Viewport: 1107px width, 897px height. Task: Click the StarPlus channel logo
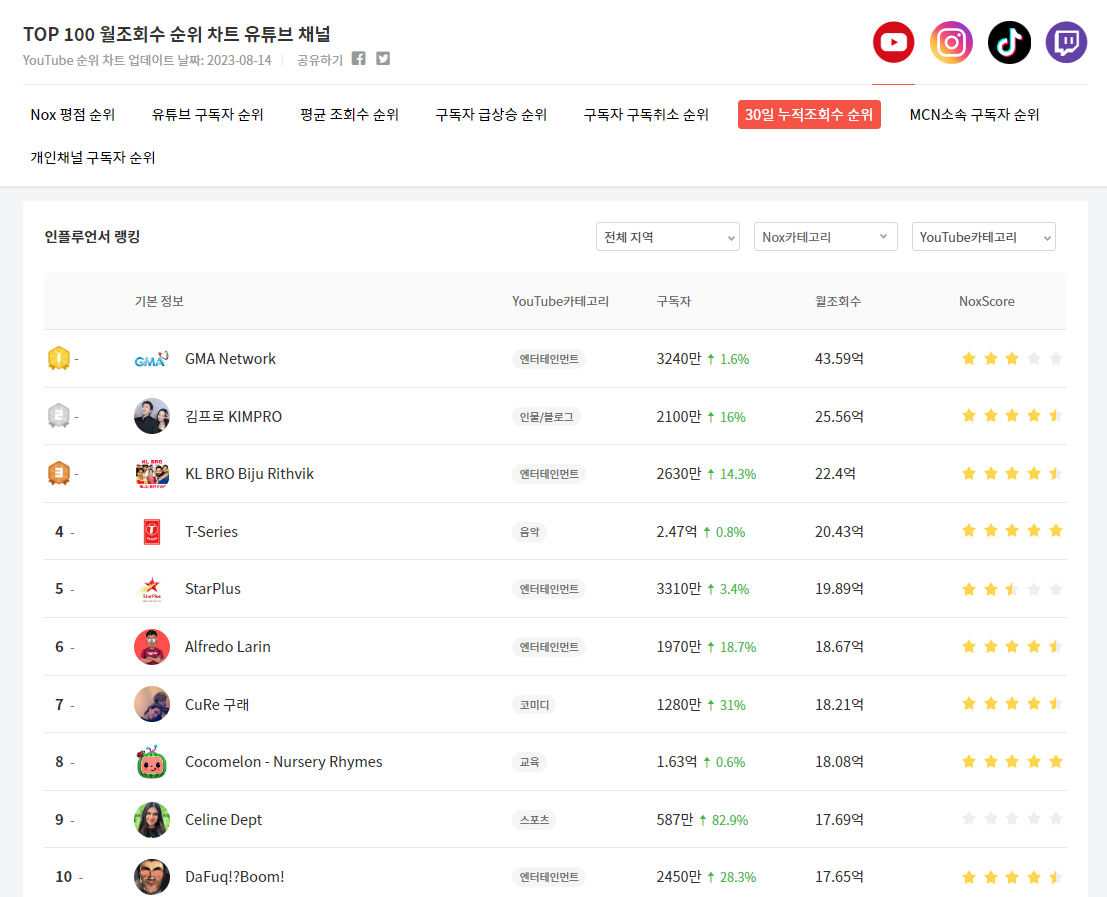point(152,589)
